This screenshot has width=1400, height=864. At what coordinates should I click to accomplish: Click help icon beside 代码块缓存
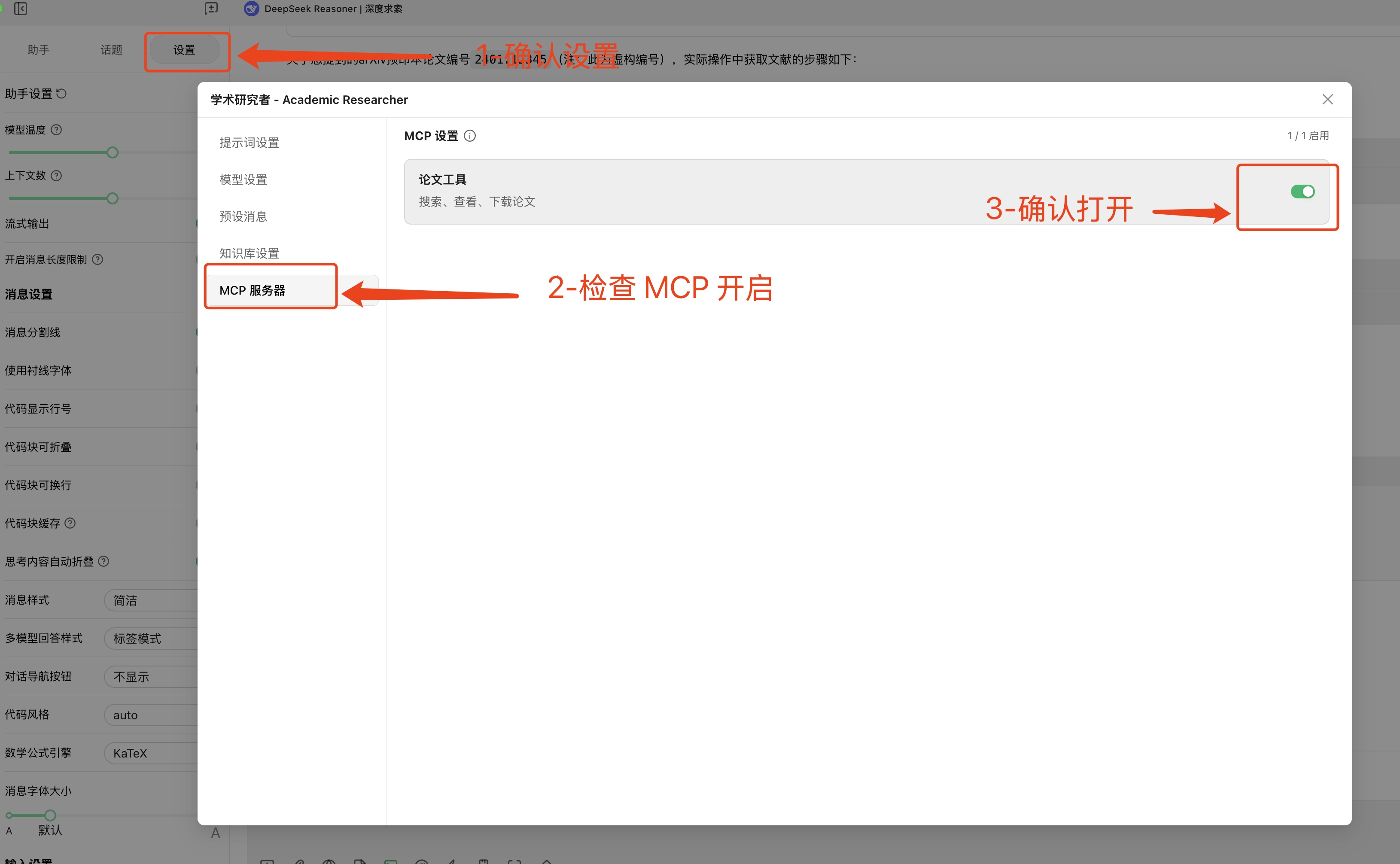tap(70, 523)
